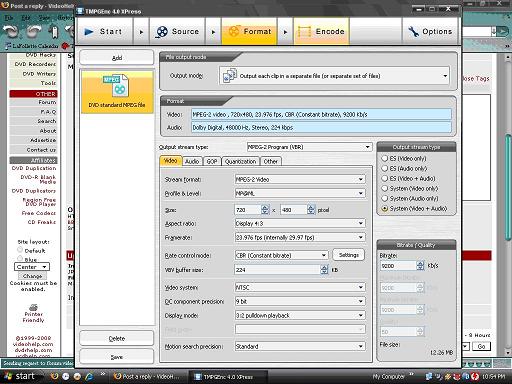Go to the Encode stage
The height and width of the screenshot is (384, 512).
[x=321, y=31]
